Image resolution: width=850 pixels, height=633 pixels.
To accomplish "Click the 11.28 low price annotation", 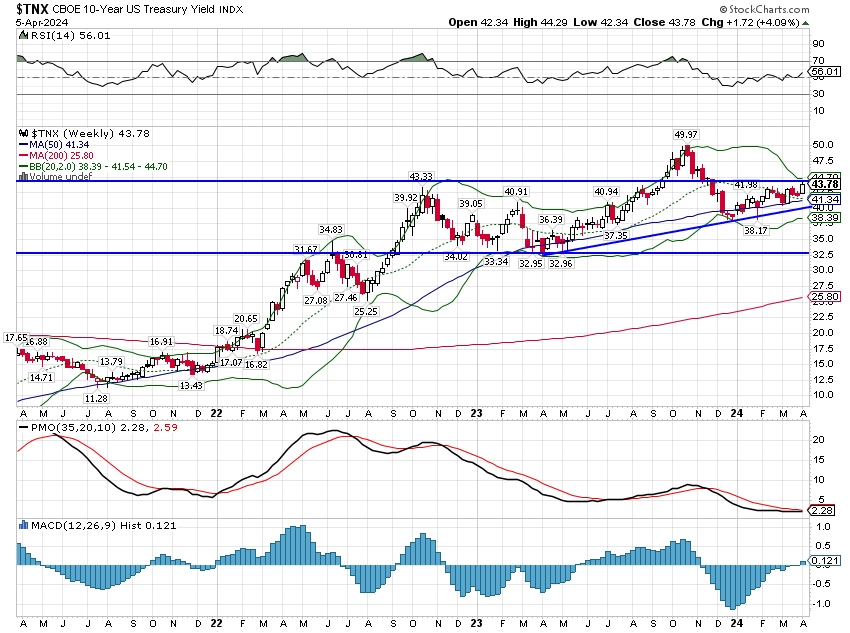I will [96, 398].
